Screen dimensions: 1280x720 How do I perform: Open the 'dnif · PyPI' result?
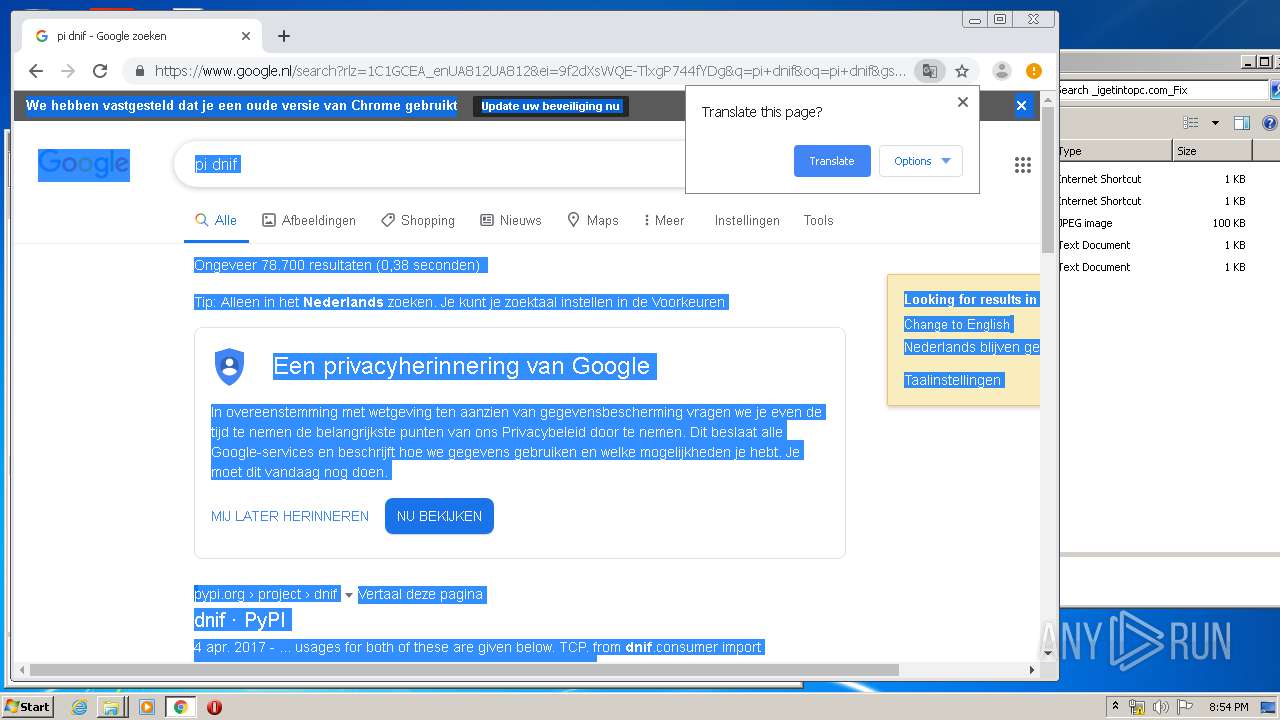(241, 620)
